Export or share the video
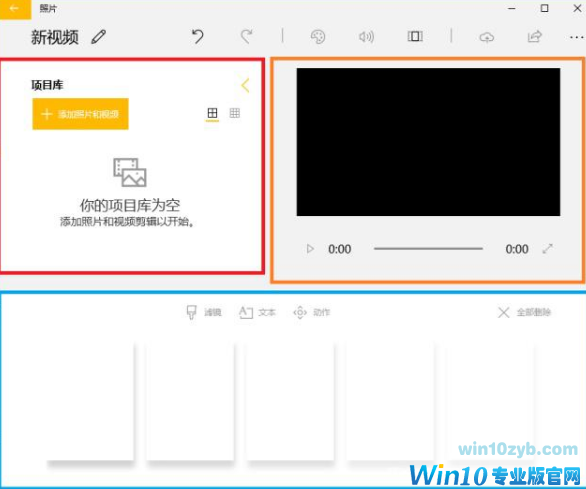This screenshot has height=489, width=586. tap(534, 36)
